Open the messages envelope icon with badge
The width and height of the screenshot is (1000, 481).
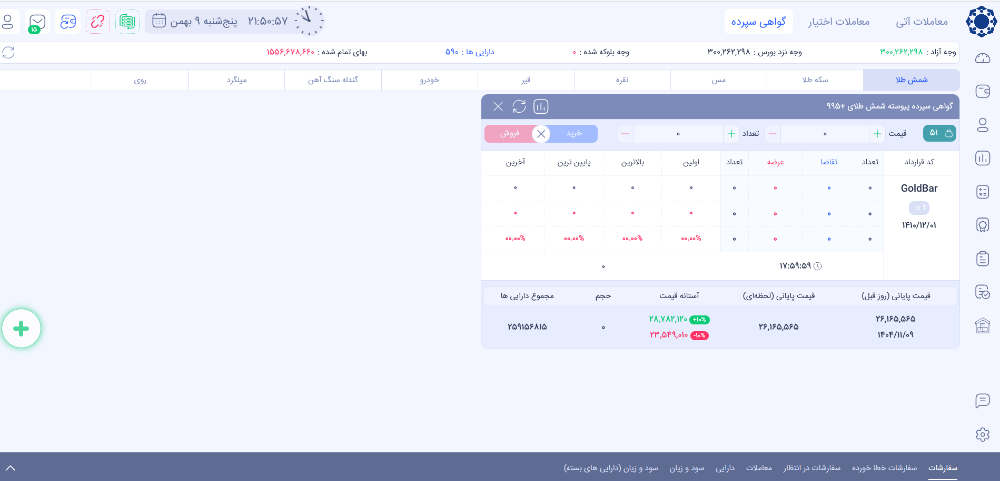[x=37, y=20]
